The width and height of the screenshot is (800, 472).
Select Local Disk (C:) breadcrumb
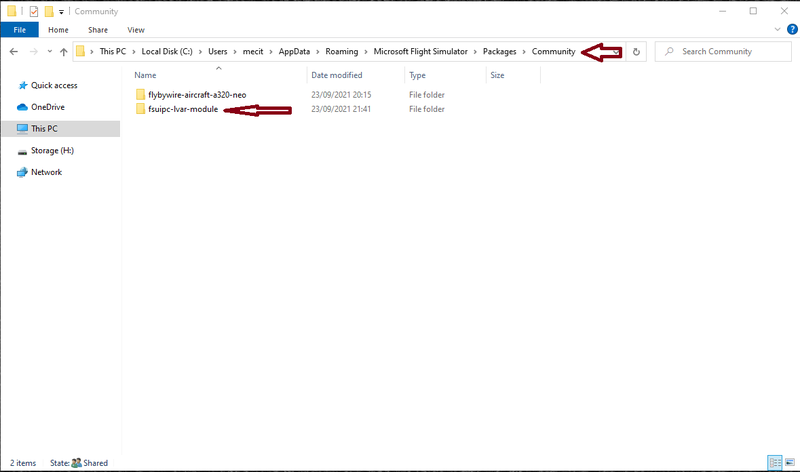point(167,52)
